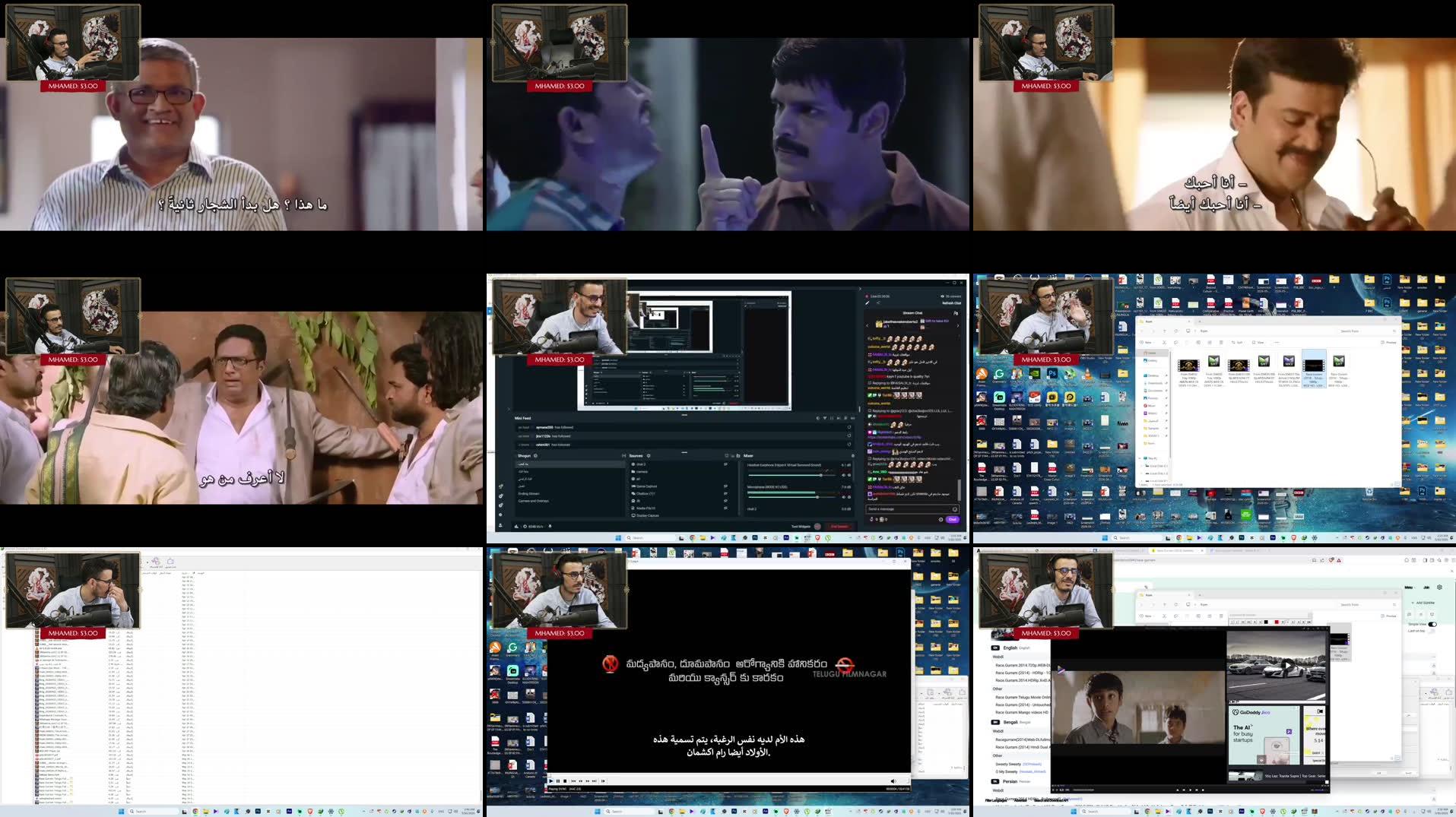Click seek bar in Telugu media player
Viewport: 1456px width, 817px height.
[x=728, y=774]
